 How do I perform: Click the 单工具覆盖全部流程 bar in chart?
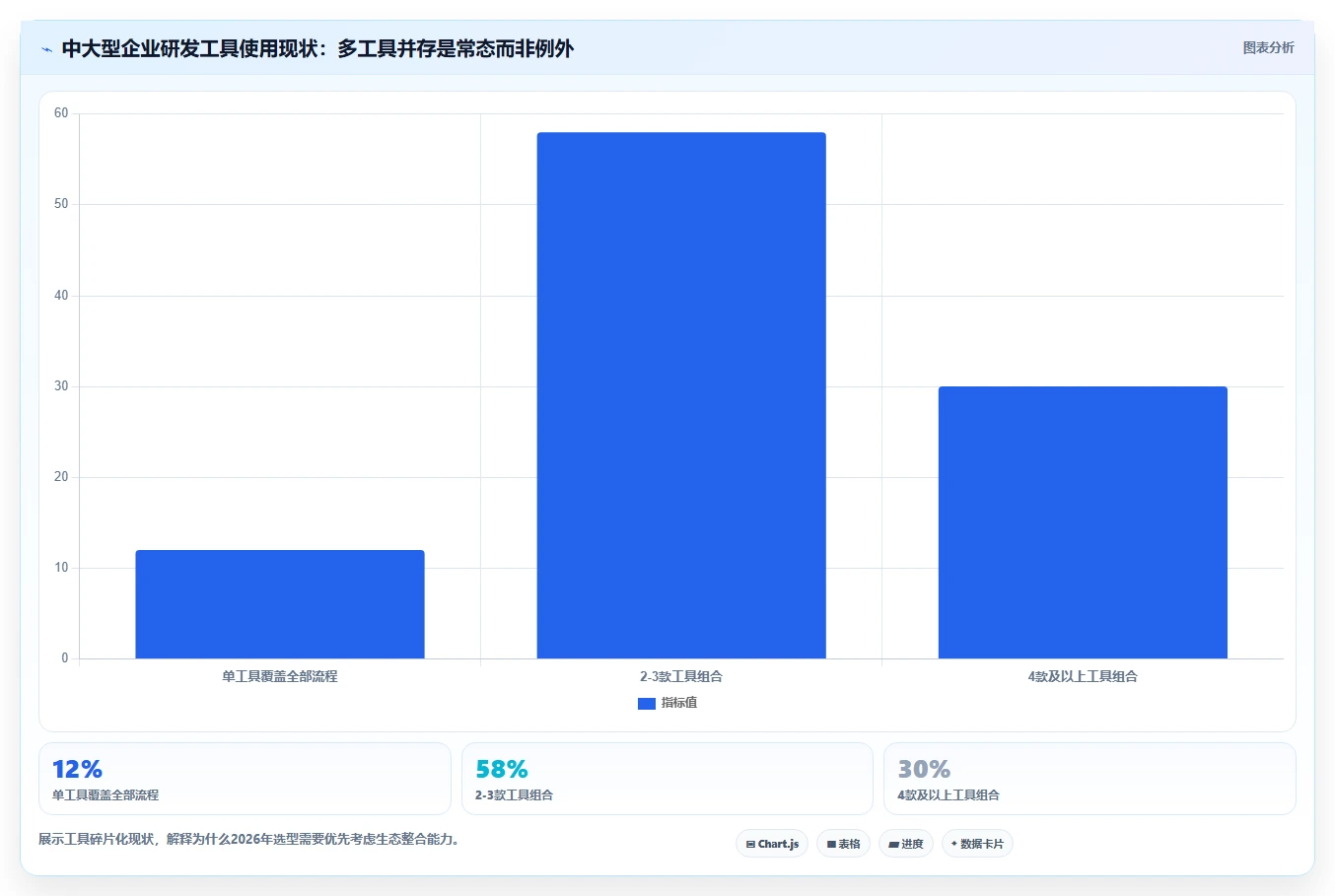[280, 604]
